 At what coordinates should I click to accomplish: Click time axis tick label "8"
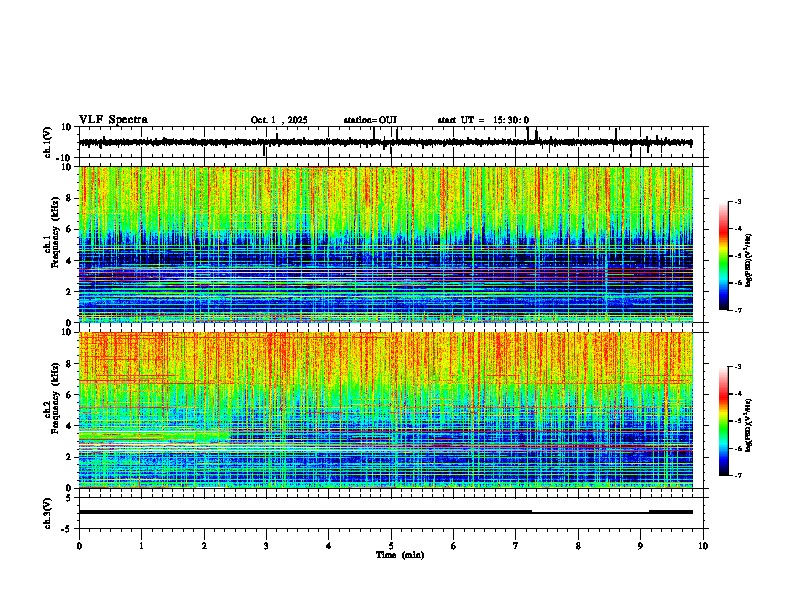[x=578, y=546]
